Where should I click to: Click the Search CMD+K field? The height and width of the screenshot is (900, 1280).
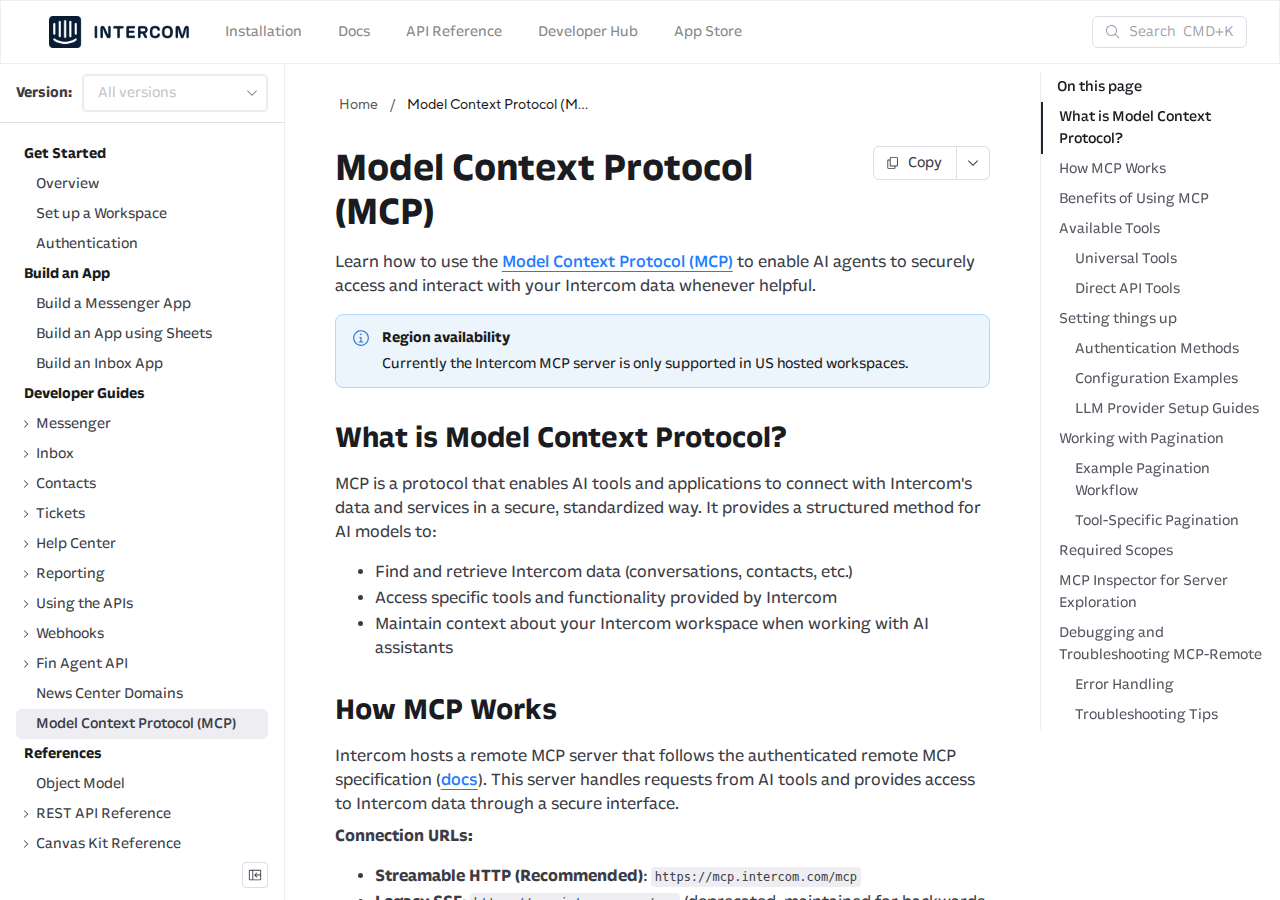(x=1169, y=32)
